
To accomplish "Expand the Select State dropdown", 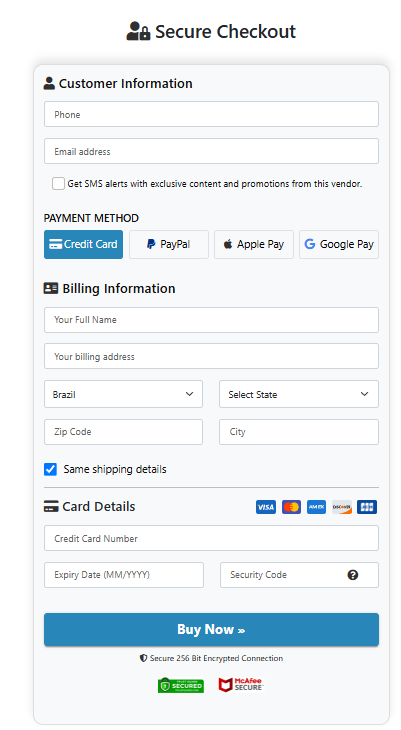I will (x=299, y=394).
